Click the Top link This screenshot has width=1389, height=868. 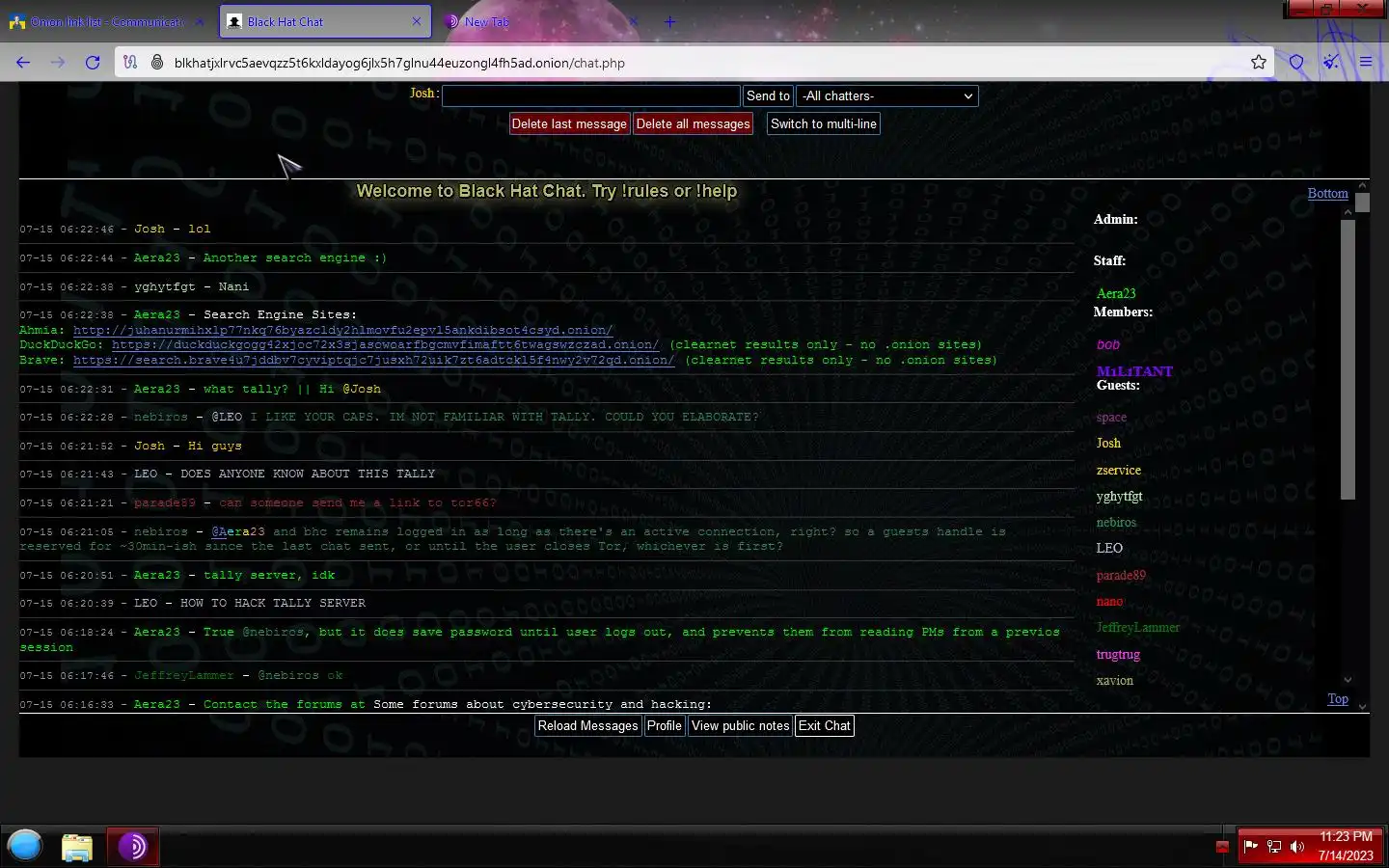(x=1338, y=698)
